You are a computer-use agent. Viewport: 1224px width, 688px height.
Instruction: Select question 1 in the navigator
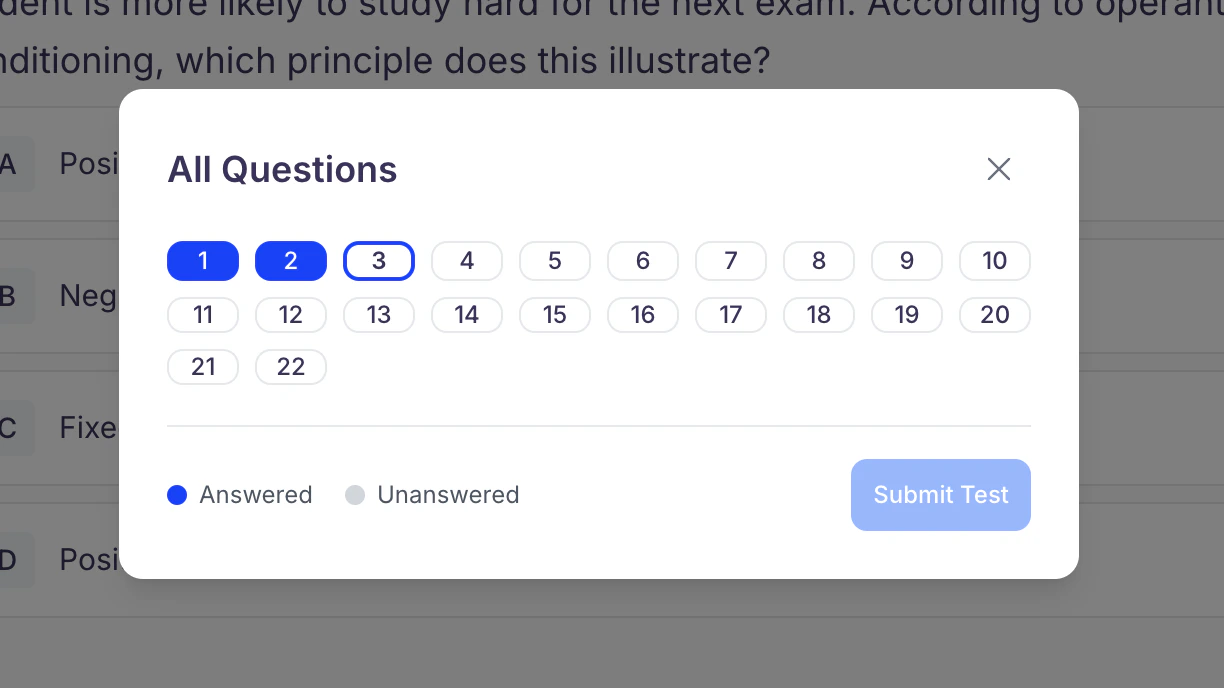pyautogui.click(x=203, y=261)
